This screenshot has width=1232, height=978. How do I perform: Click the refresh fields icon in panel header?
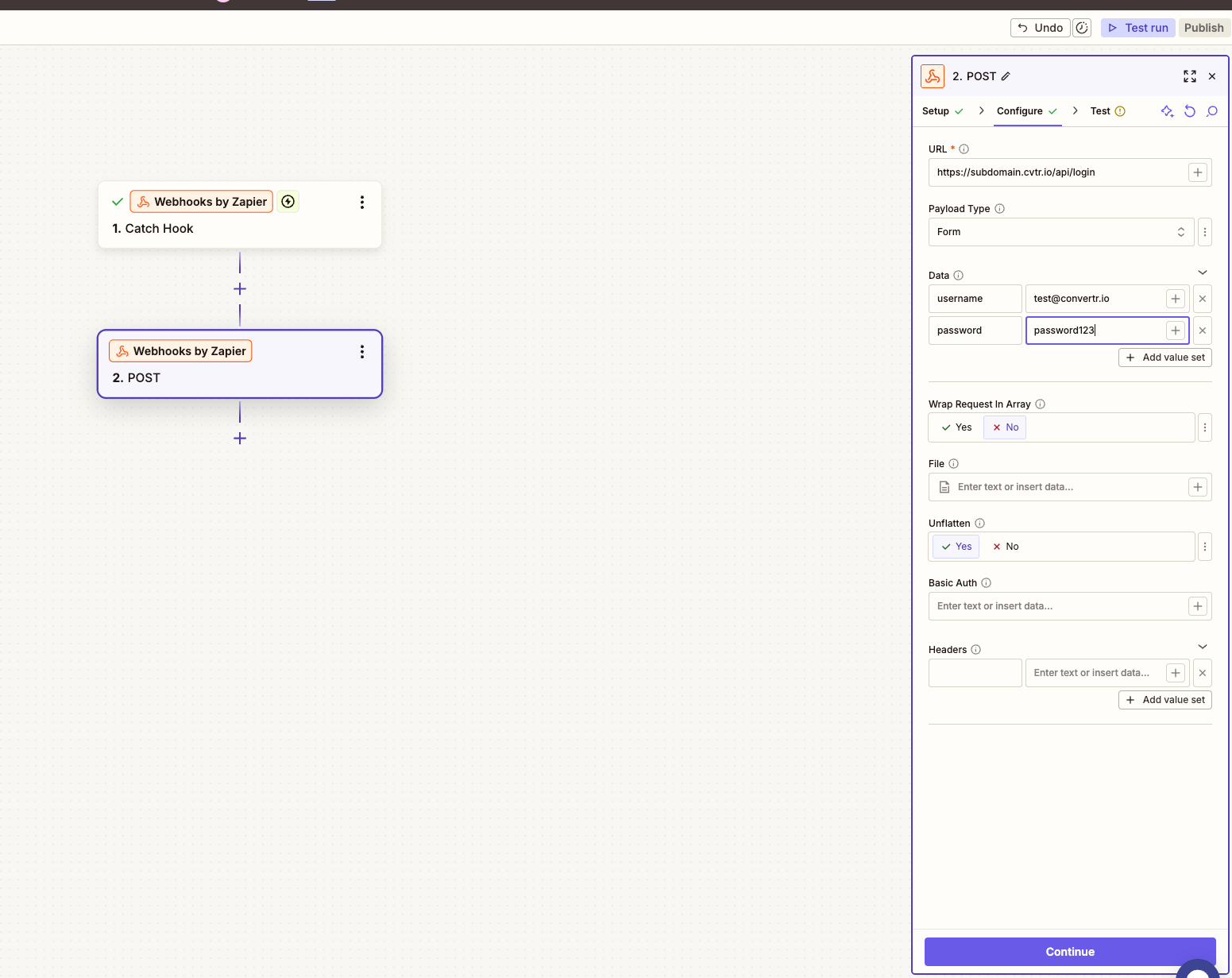point(1190,111)
